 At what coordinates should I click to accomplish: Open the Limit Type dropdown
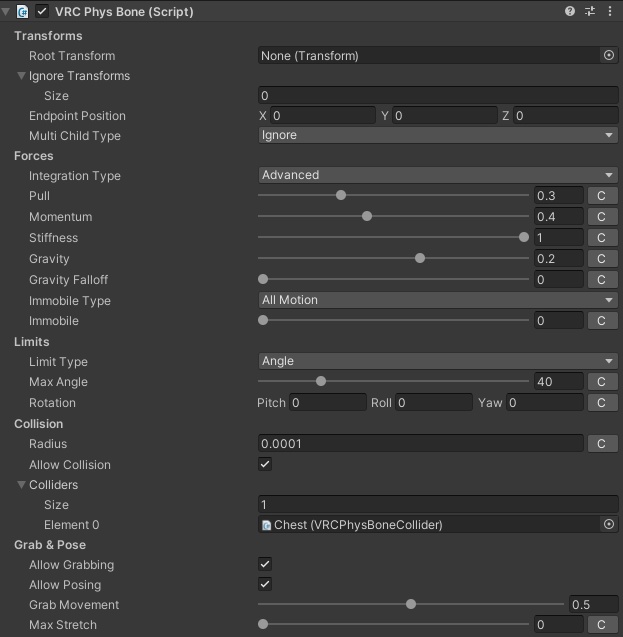(x=438, y=361)
